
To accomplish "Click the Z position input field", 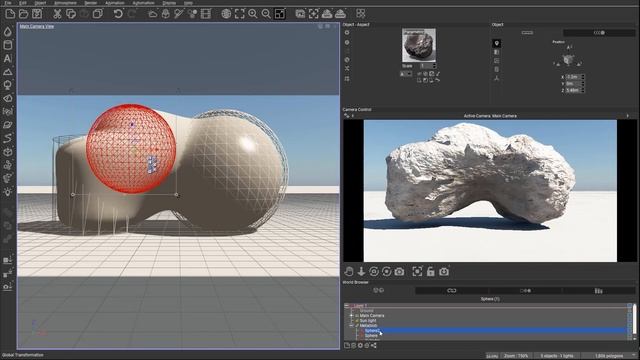I will [x=573, y=90].
